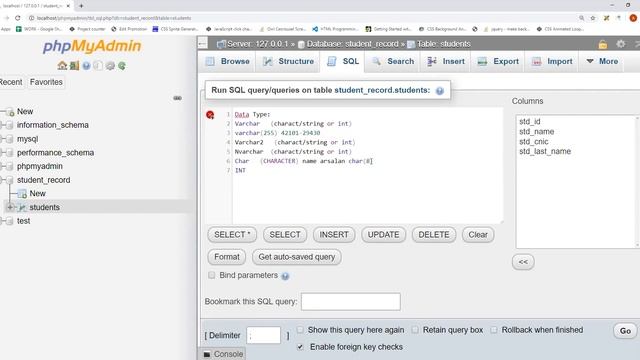
Task: Expand the phpmyadmin database node
Action: [3, 167]
